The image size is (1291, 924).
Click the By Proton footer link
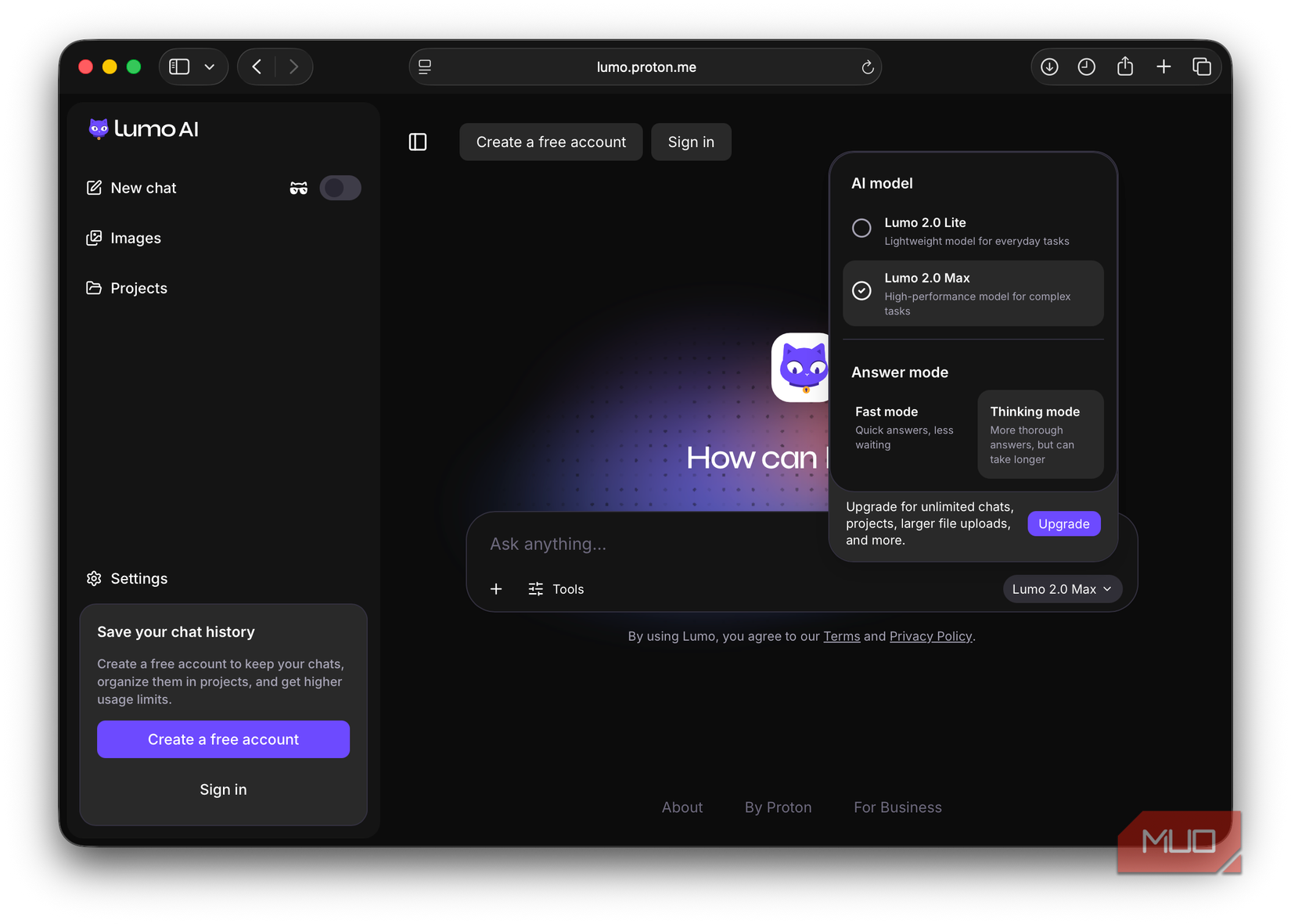tap(779, 807)
